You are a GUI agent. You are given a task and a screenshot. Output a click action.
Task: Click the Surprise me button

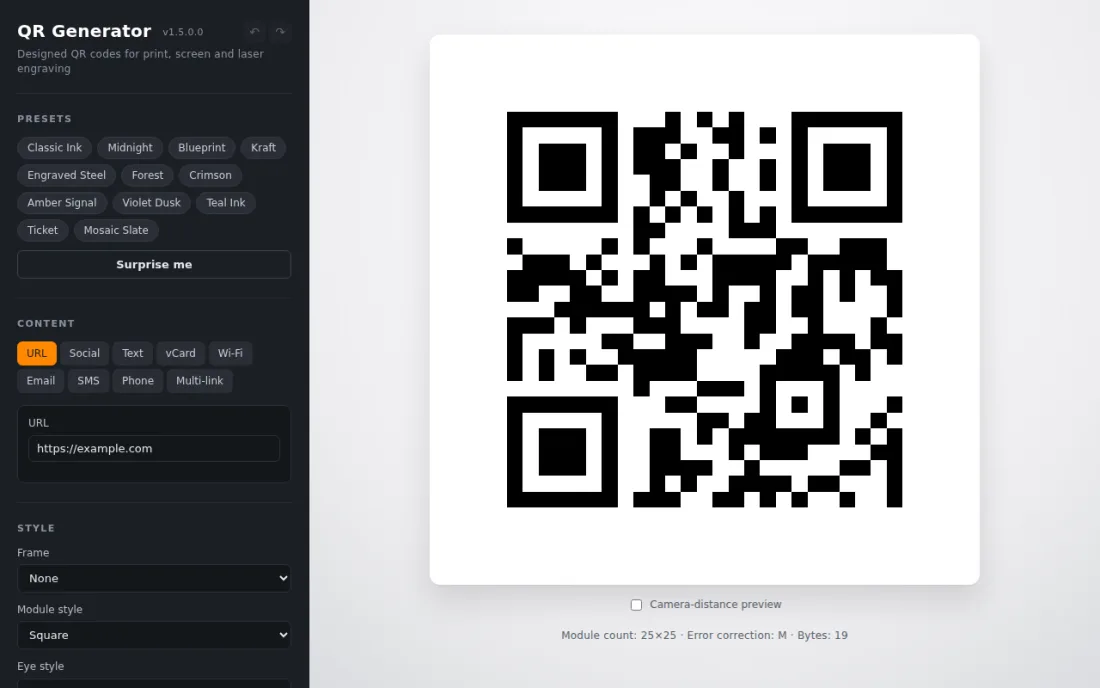pos(154,264)
